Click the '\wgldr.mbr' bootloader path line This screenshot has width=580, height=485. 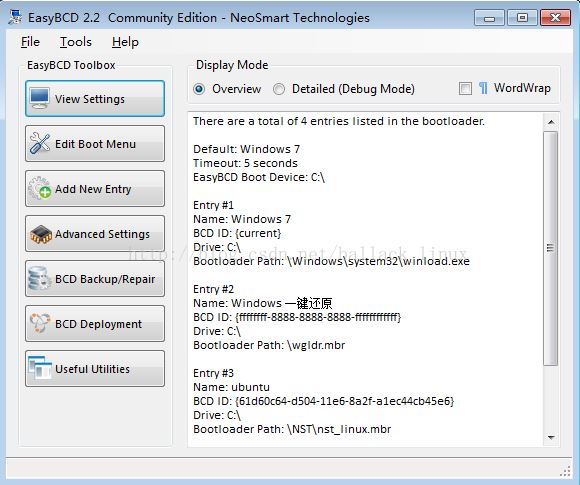(269, 345)
